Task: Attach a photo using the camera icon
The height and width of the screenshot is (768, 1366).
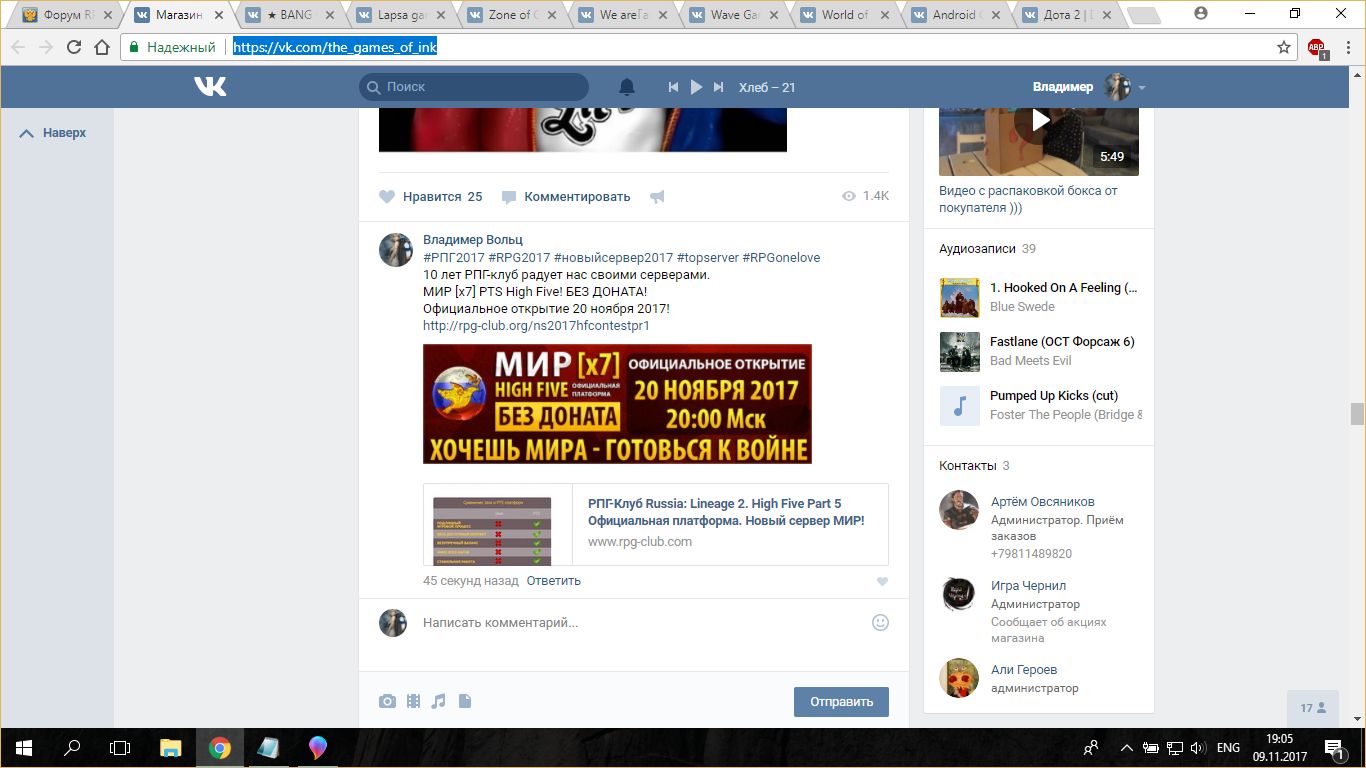Action: (x=387, y=702)
